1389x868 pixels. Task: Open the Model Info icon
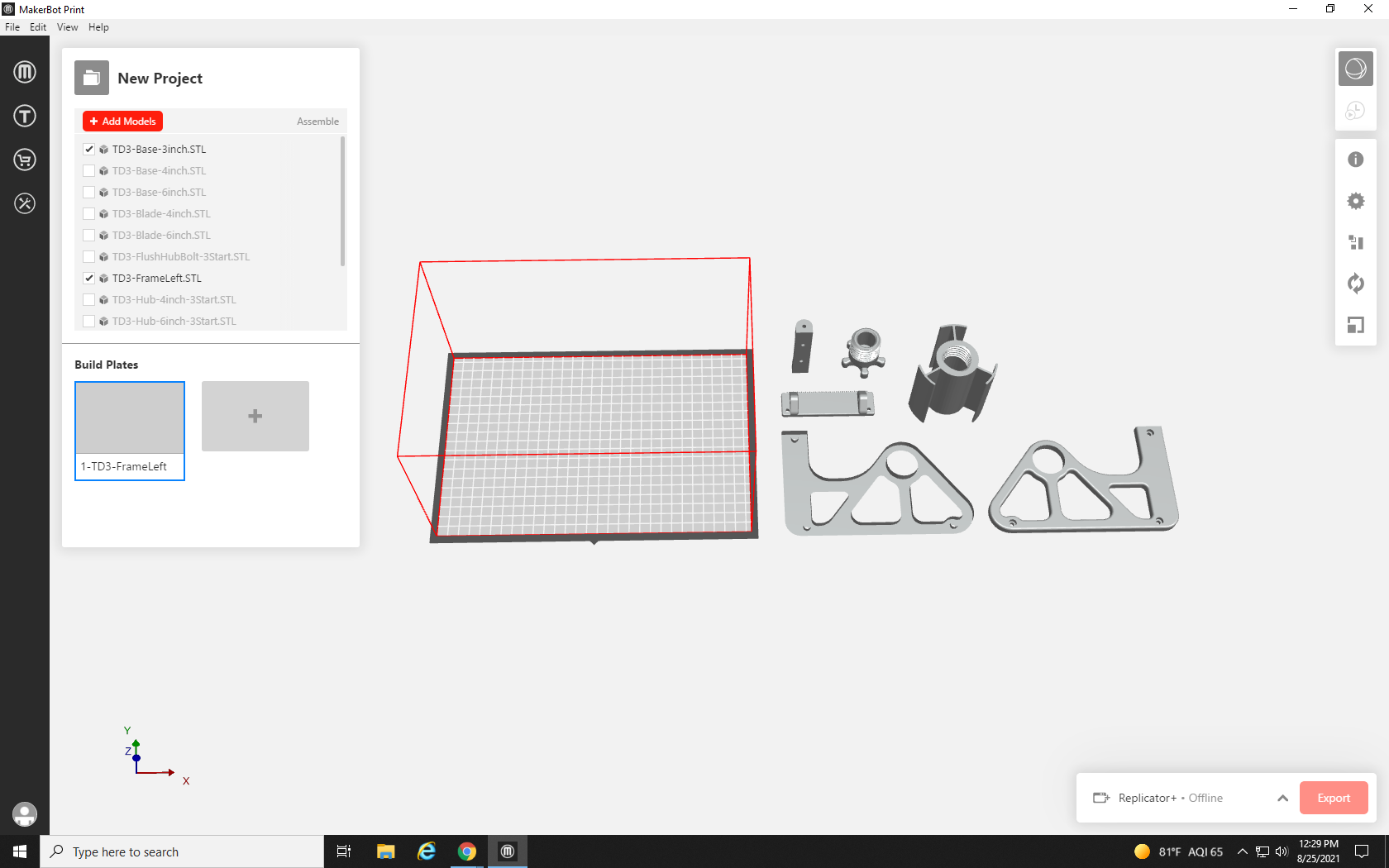(x=1356, y=160)
